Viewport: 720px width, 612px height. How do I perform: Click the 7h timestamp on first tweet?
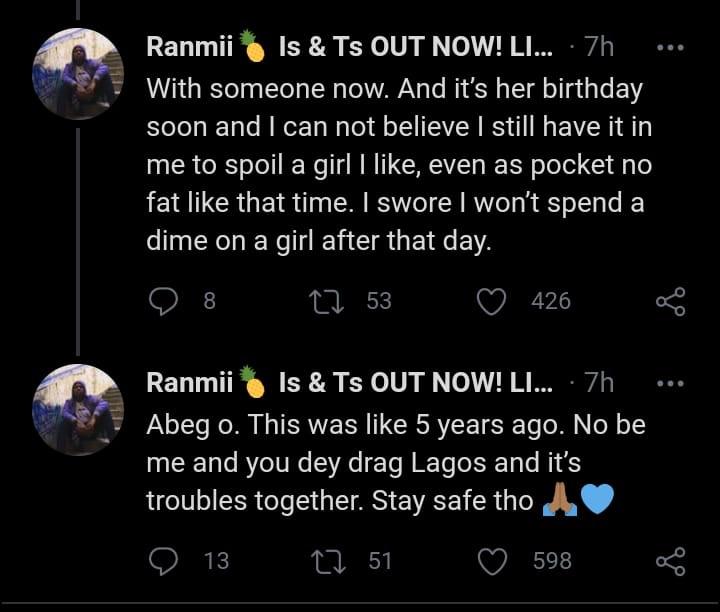click(598, 46)
